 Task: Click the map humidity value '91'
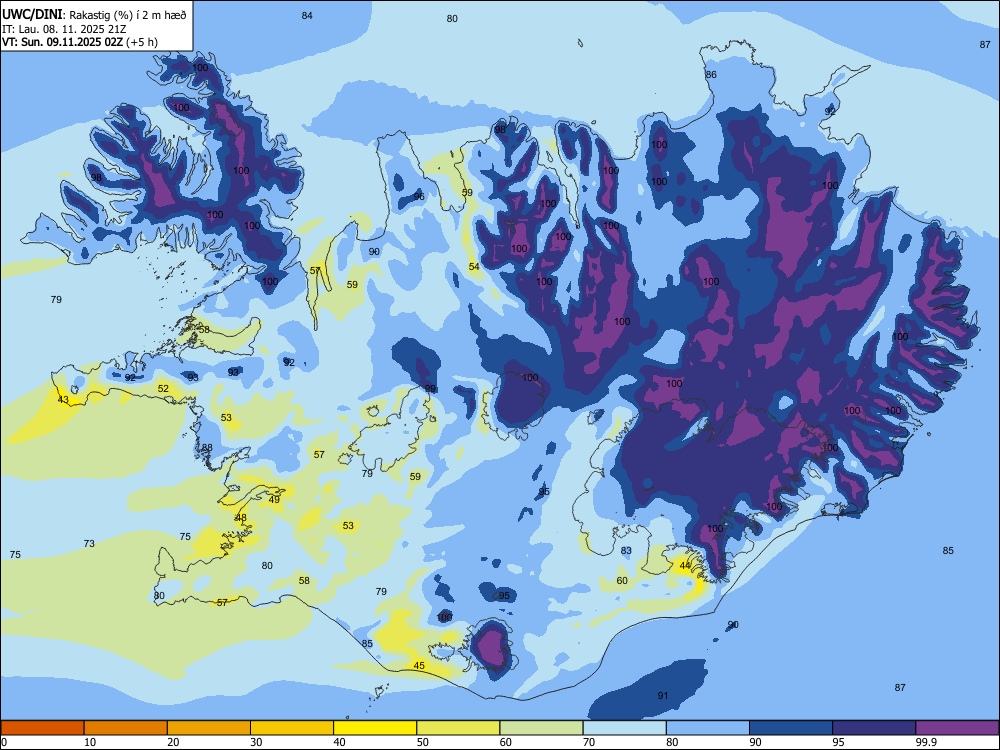point(663,695)
